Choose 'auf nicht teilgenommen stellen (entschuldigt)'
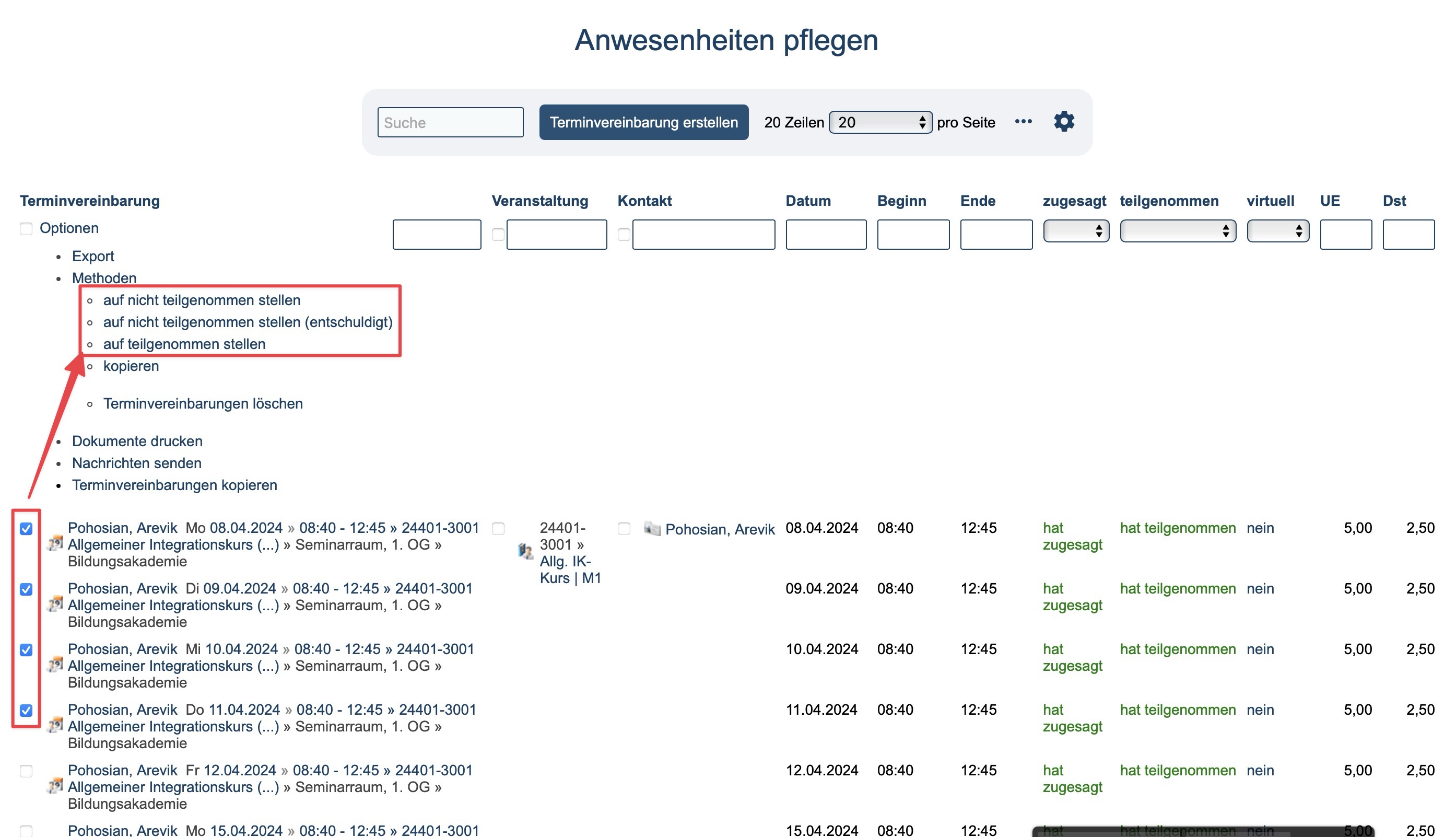This screenshot has height=837, width=1456. (x=248, y=322)
